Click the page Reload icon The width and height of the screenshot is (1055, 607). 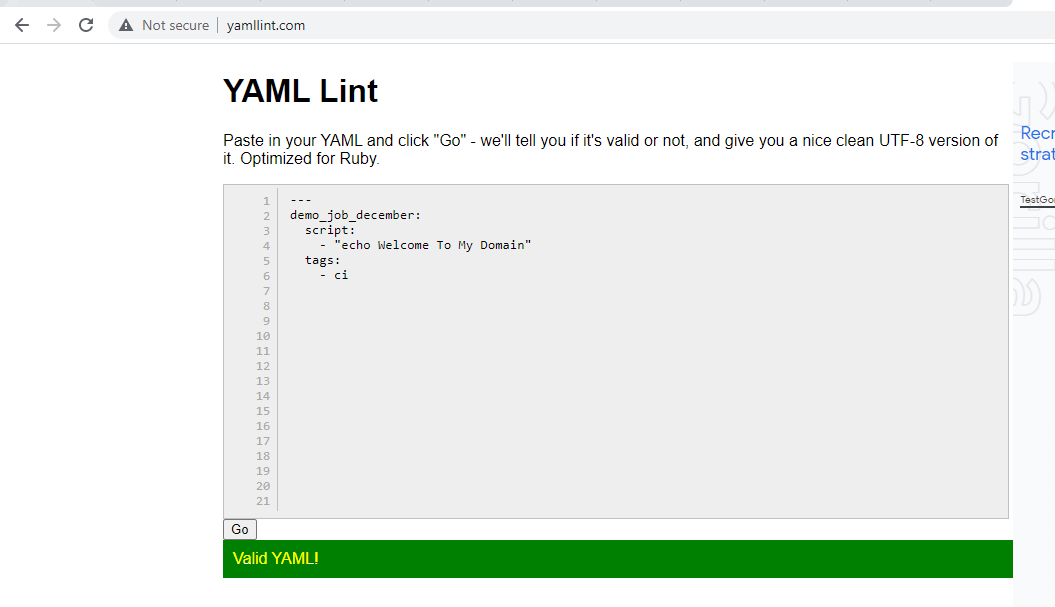pyautogui.click(x=86, y=25)
